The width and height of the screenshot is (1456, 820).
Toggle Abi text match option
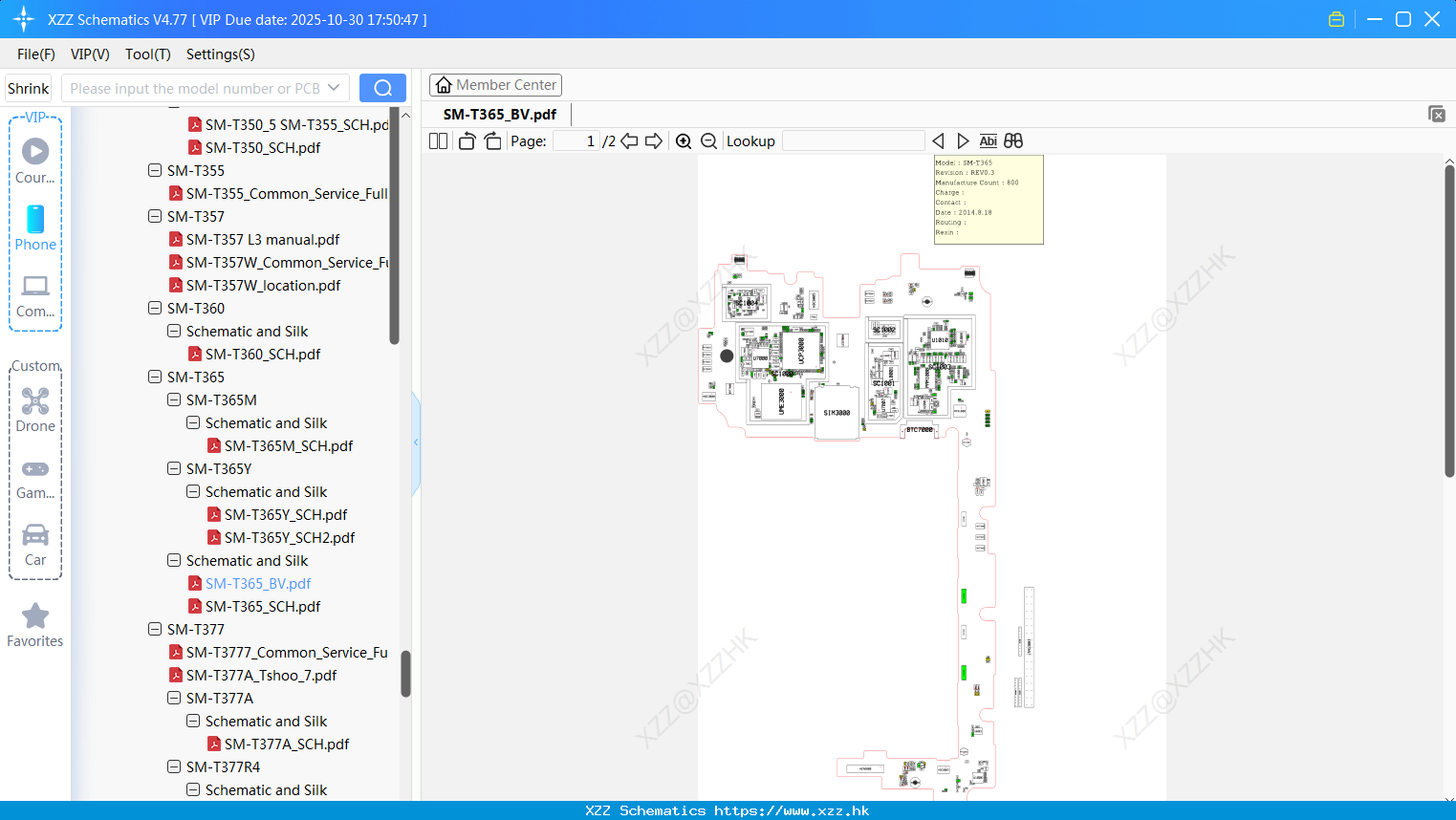click(x=988, y=140)
